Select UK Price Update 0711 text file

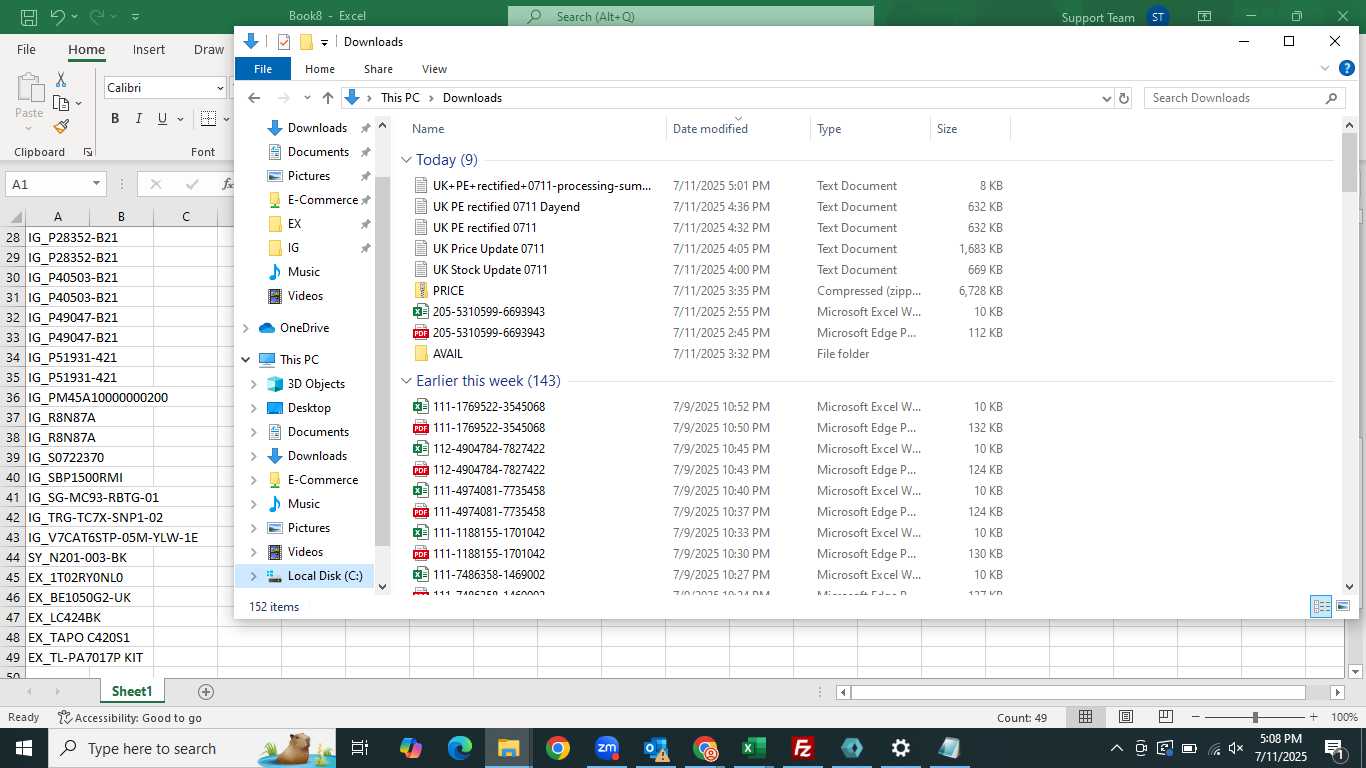[488, 249]
